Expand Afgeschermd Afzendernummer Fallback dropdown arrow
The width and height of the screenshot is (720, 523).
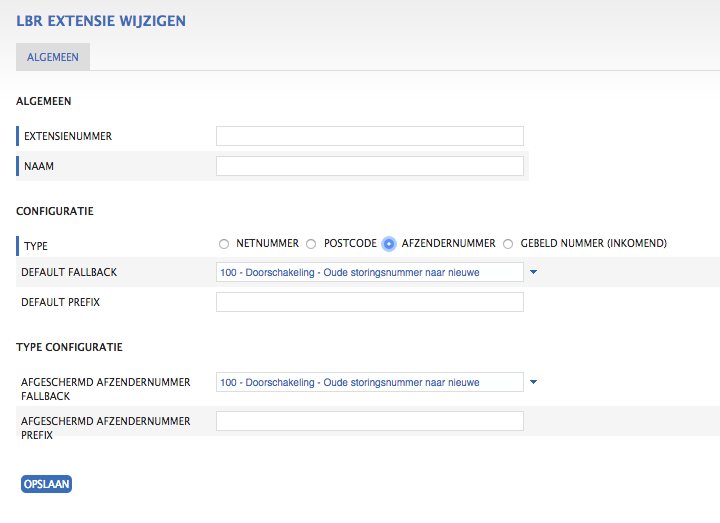coord(533,382)
